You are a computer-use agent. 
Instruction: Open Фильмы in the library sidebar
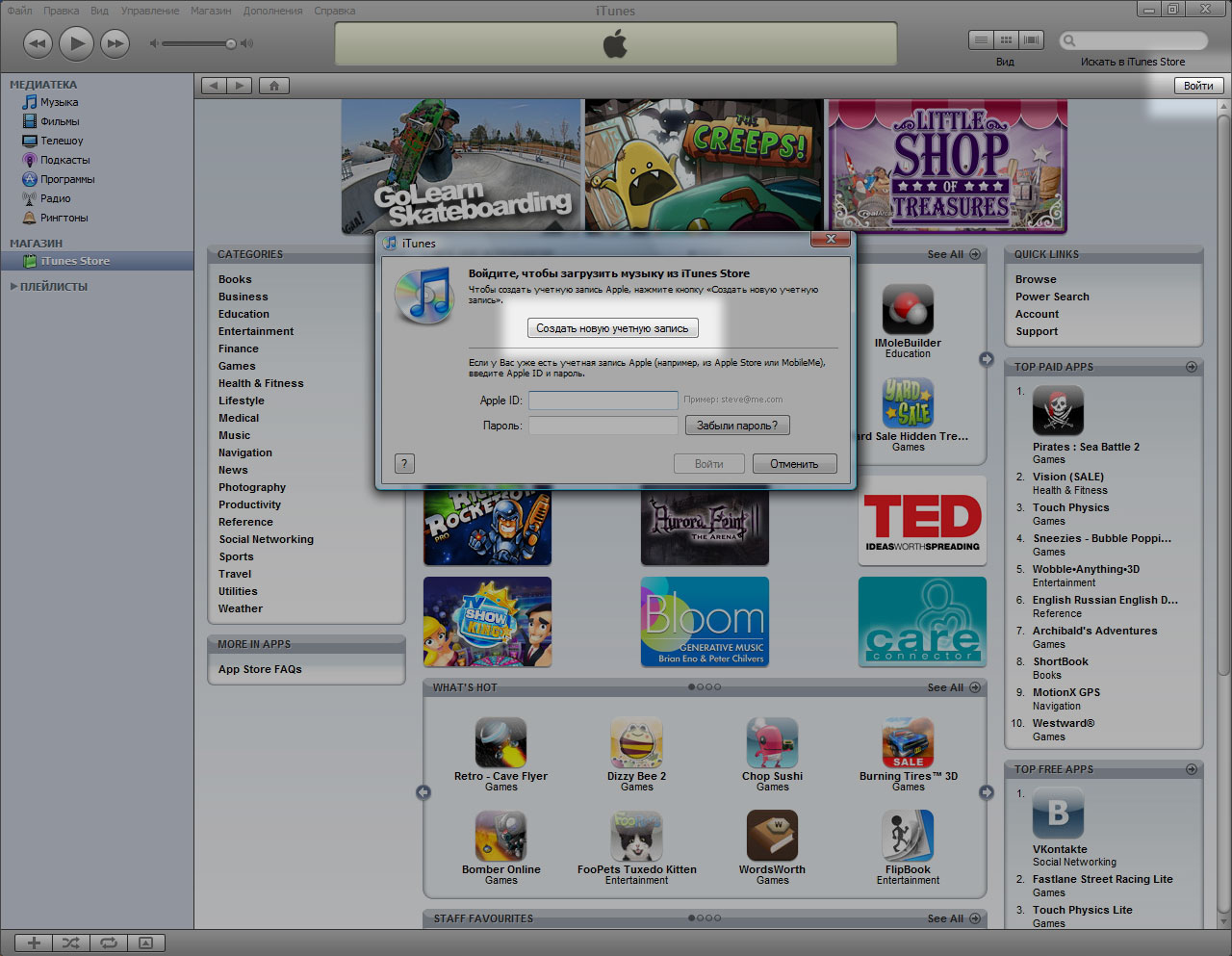coord(60,121)
